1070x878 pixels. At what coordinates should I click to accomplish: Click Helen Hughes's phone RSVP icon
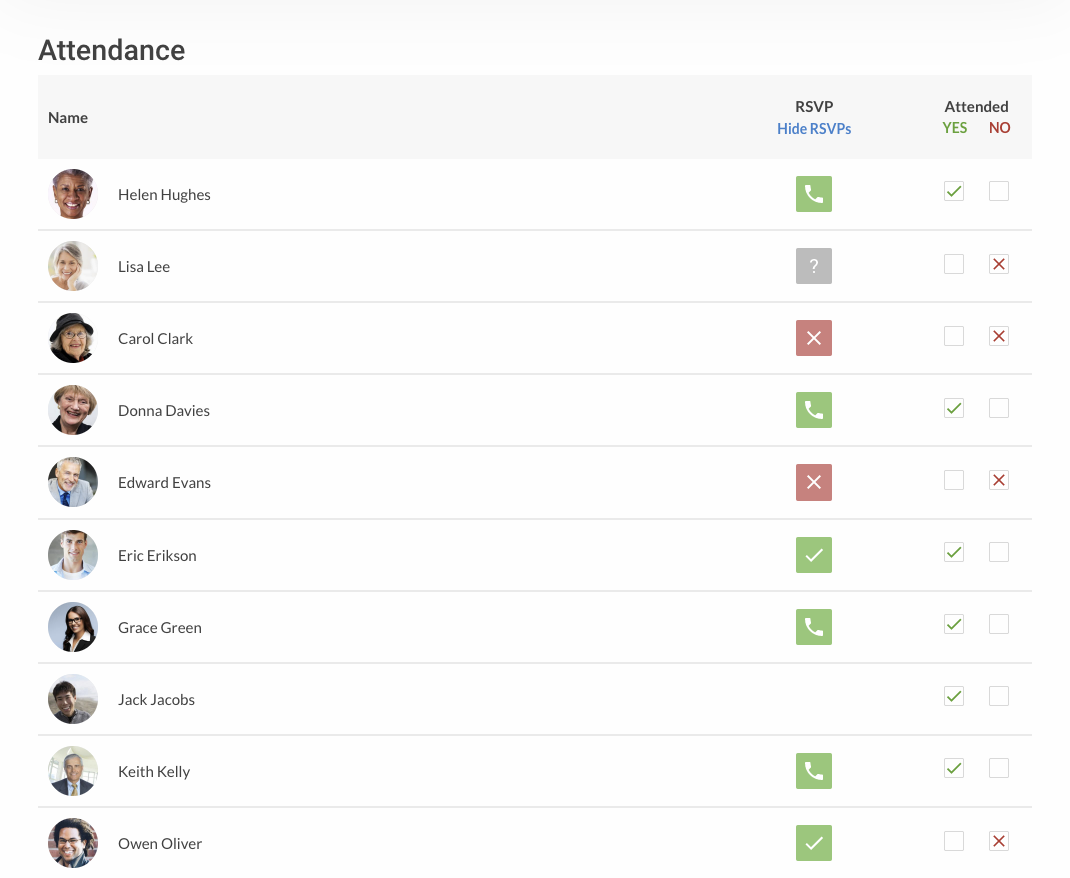point(813,194)
